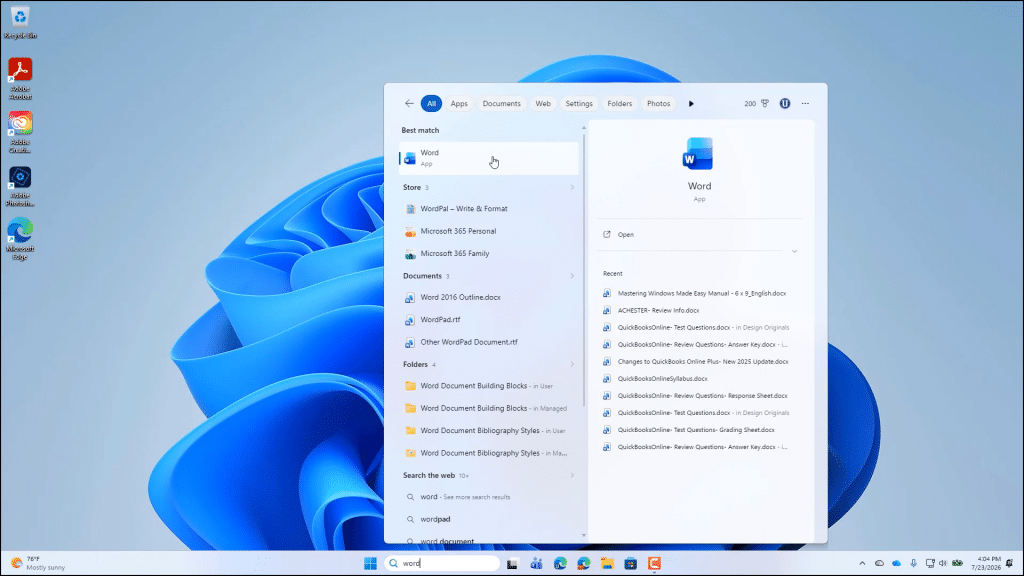The width and height of the screenshot is (1024, 576).
Task: Open the clock showing 4:04 PM
Action: tap(985, 563)
